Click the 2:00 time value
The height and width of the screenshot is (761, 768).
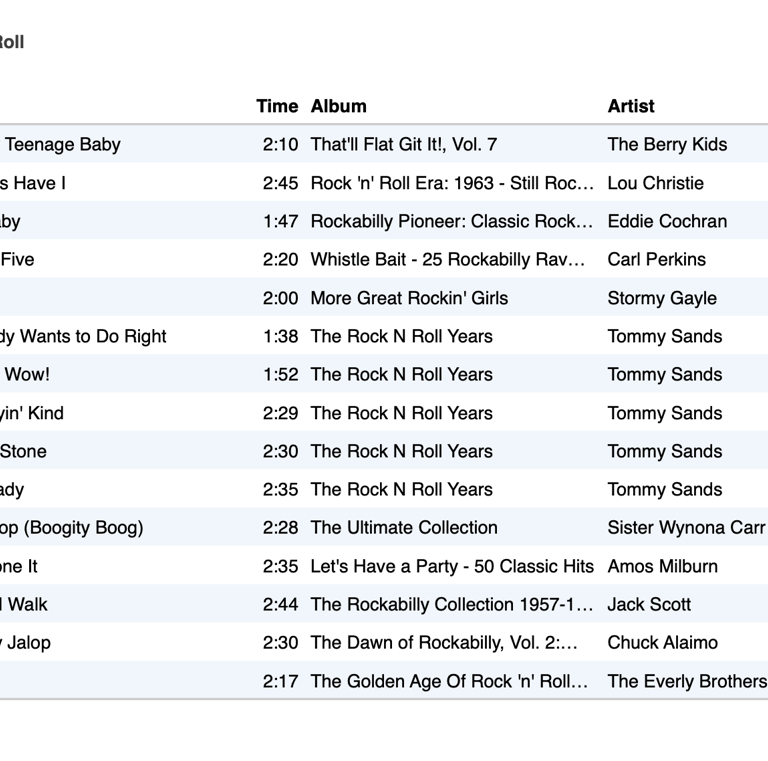coord(280,298)
